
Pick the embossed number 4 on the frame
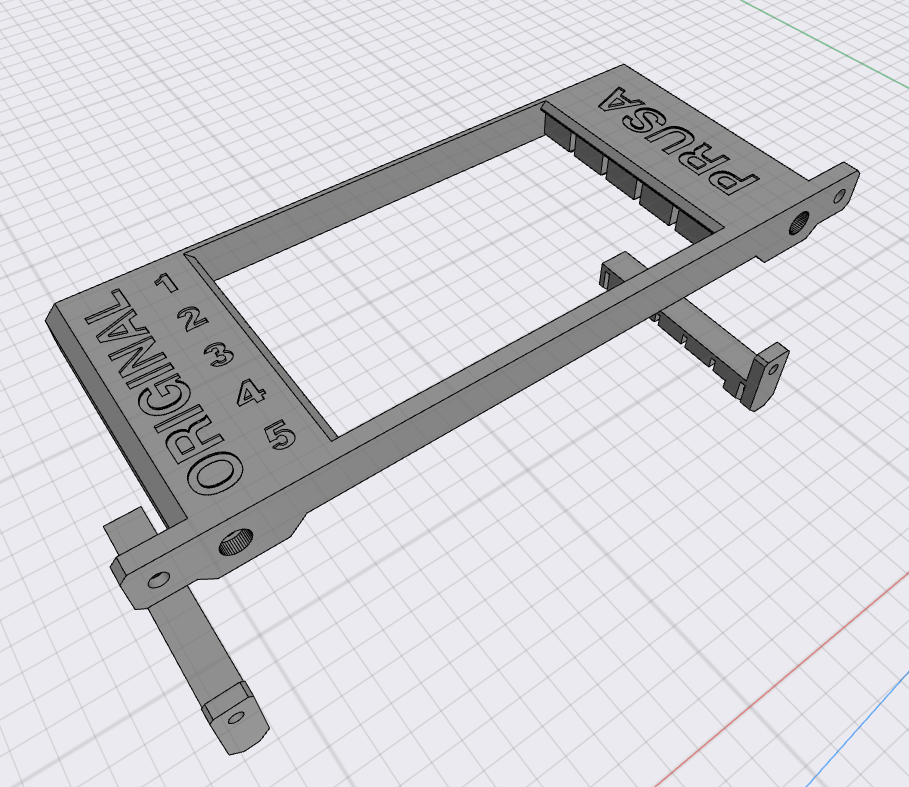[250, 393]
